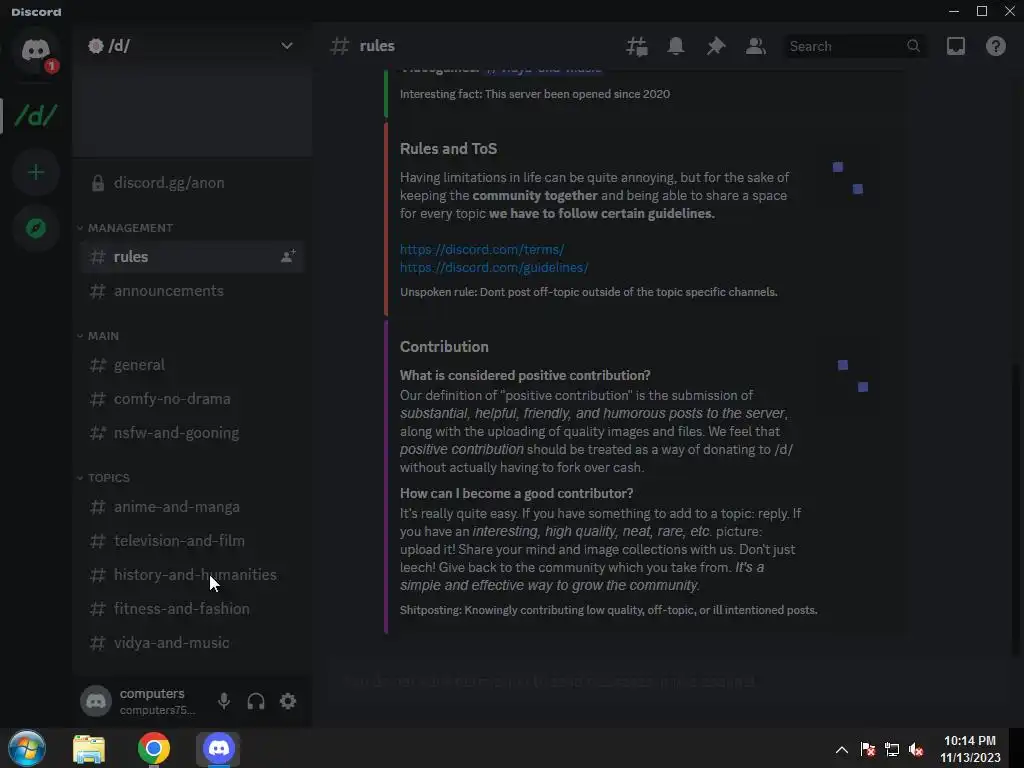Open Action Center flag tray icon
The image size is (1024, 768).
point(867,750)
